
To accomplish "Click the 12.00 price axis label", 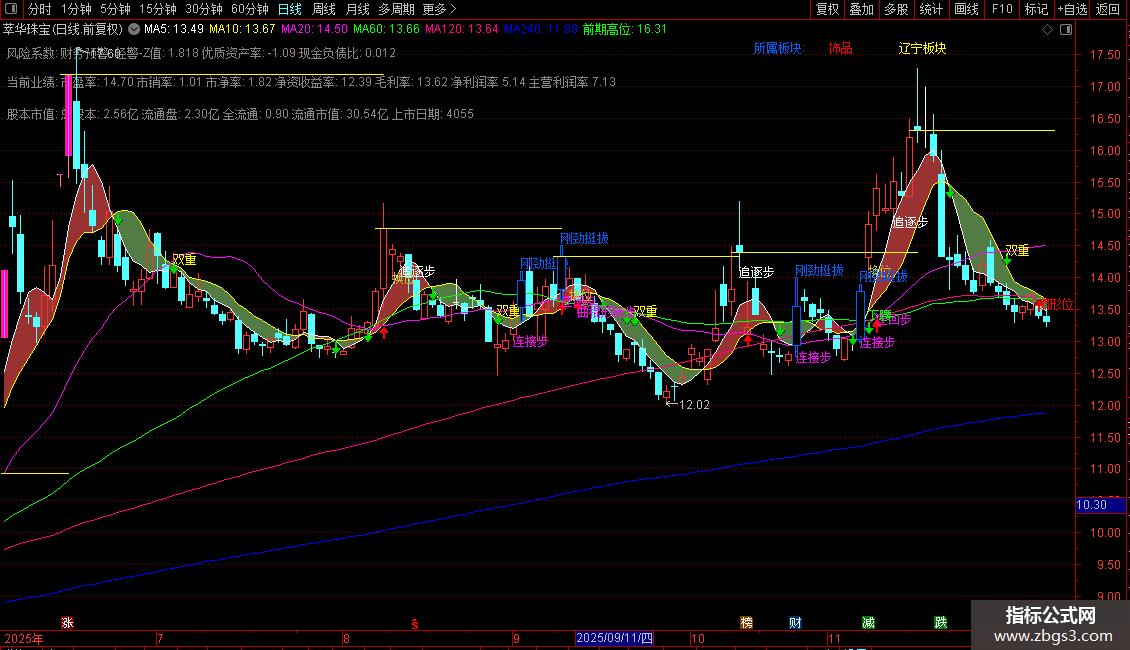I will pos(1105,406).
